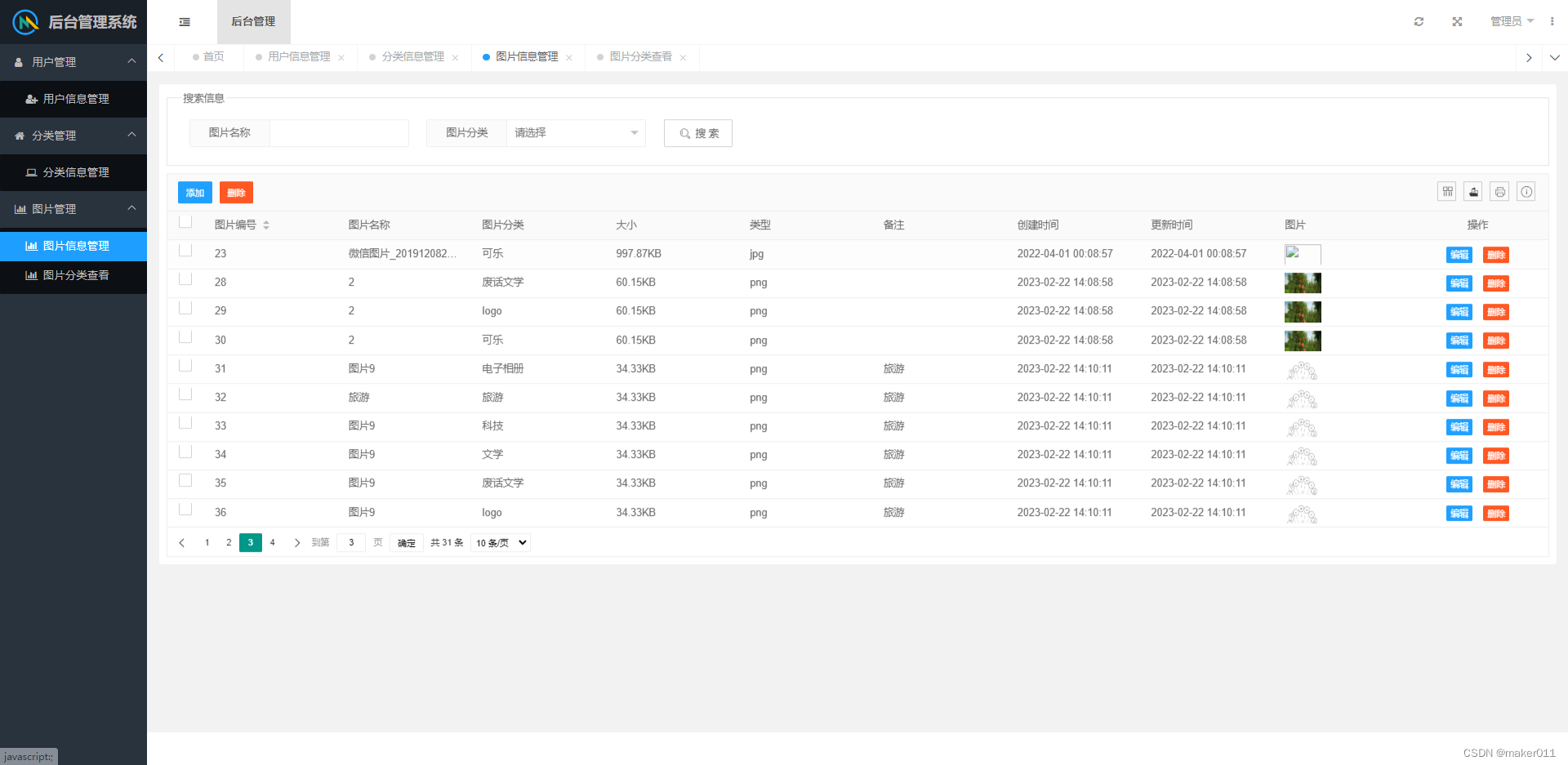
Task: Close the 图片分类查看 tab
Action: (x=683, y=57)
